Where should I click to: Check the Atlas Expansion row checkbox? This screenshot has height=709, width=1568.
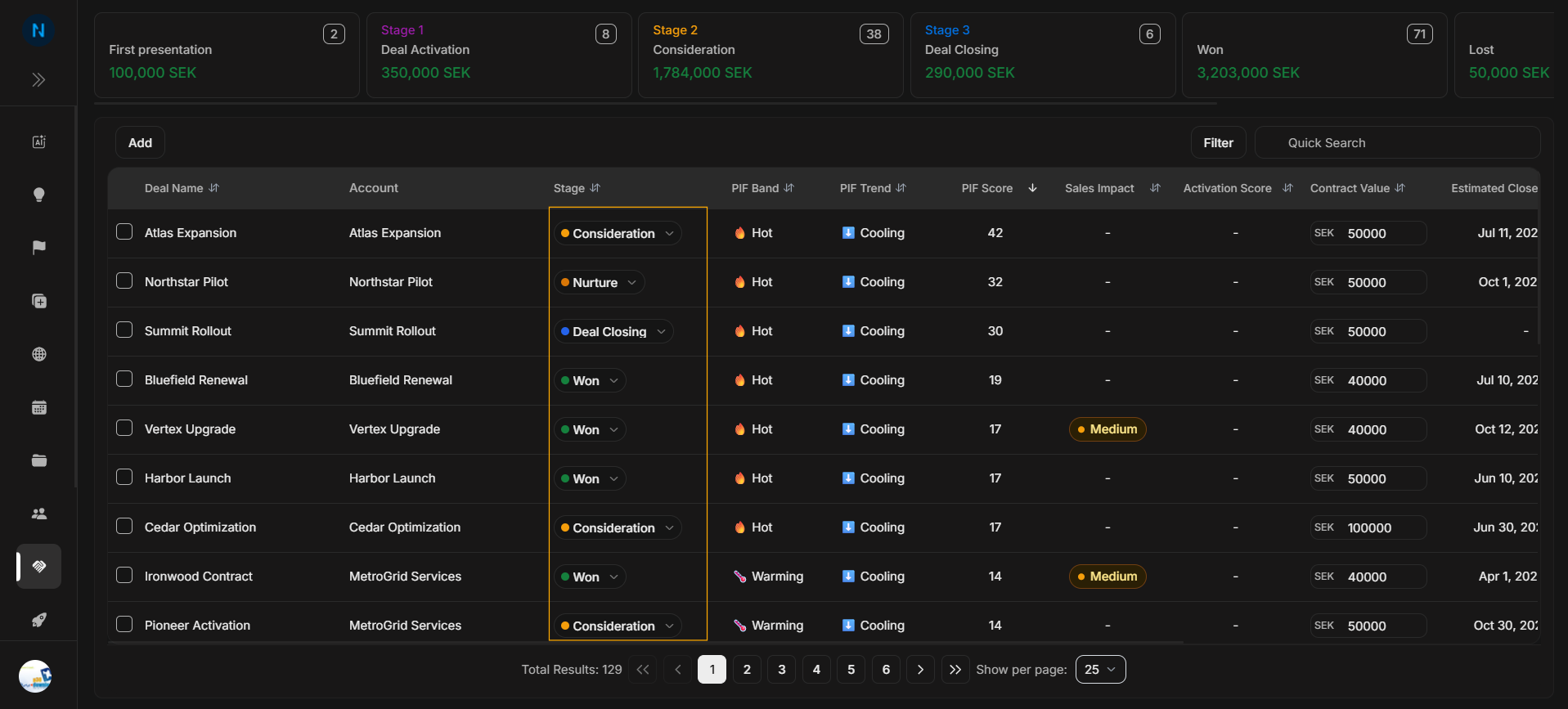124,232
